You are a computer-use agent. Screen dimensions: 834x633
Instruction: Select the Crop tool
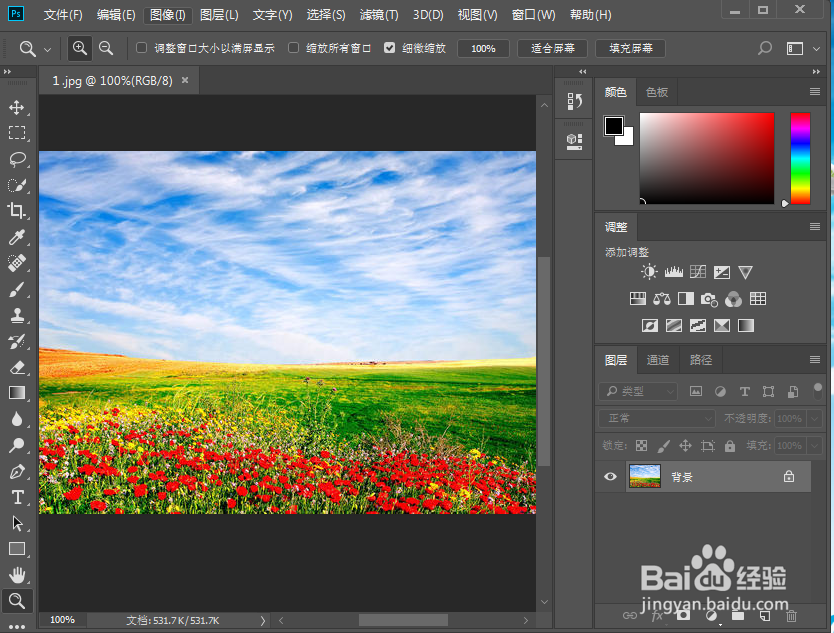[16, 211]
